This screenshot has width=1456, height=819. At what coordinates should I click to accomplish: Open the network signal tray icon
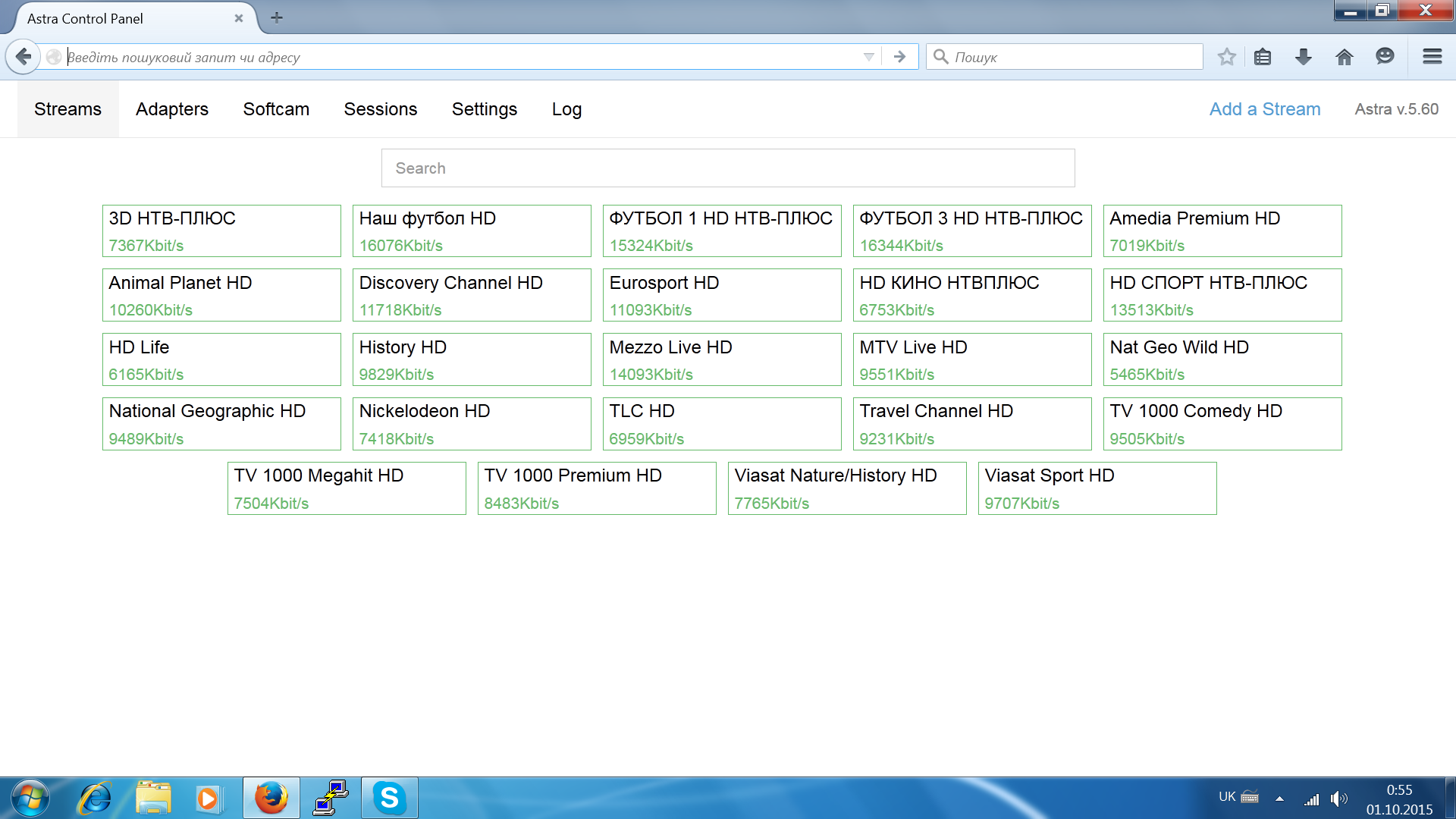pos(1311,799)
